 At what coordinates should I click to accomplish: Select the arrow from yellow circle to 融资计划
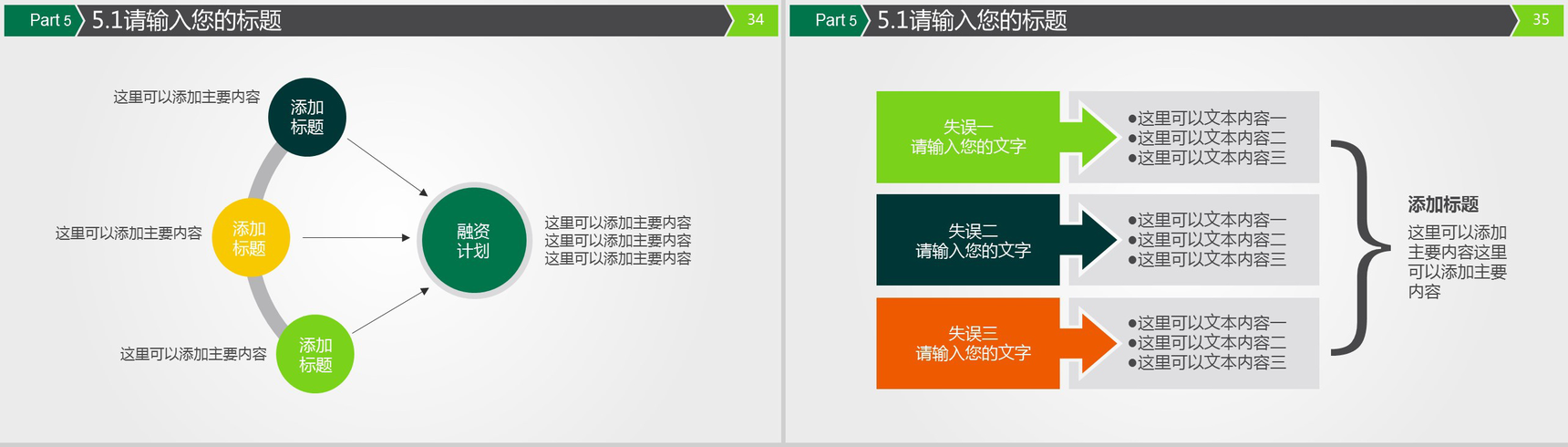tap(356, 238)
